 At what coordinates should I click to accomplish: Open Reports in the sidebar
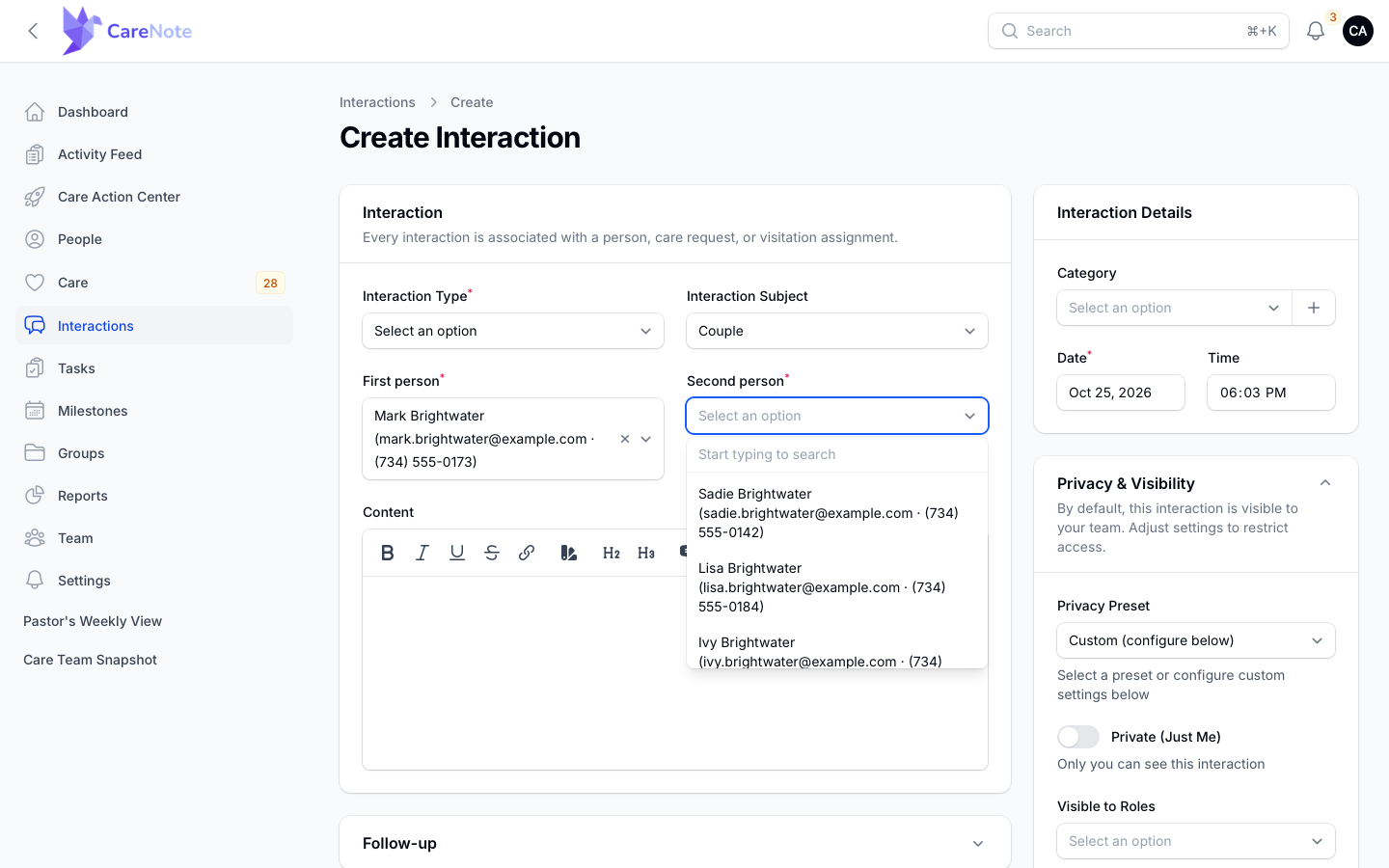[154, 496]
